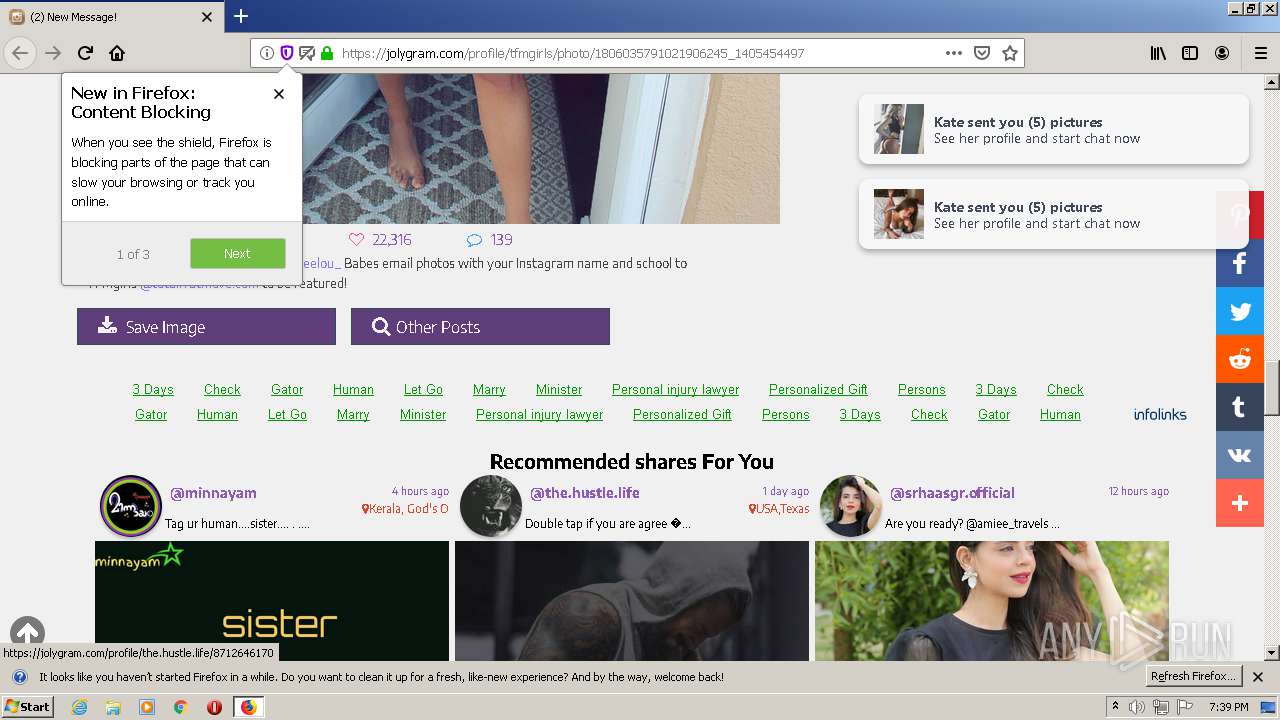Open page actions three-dot menu

pyautogui.click(x=954, y=53)
